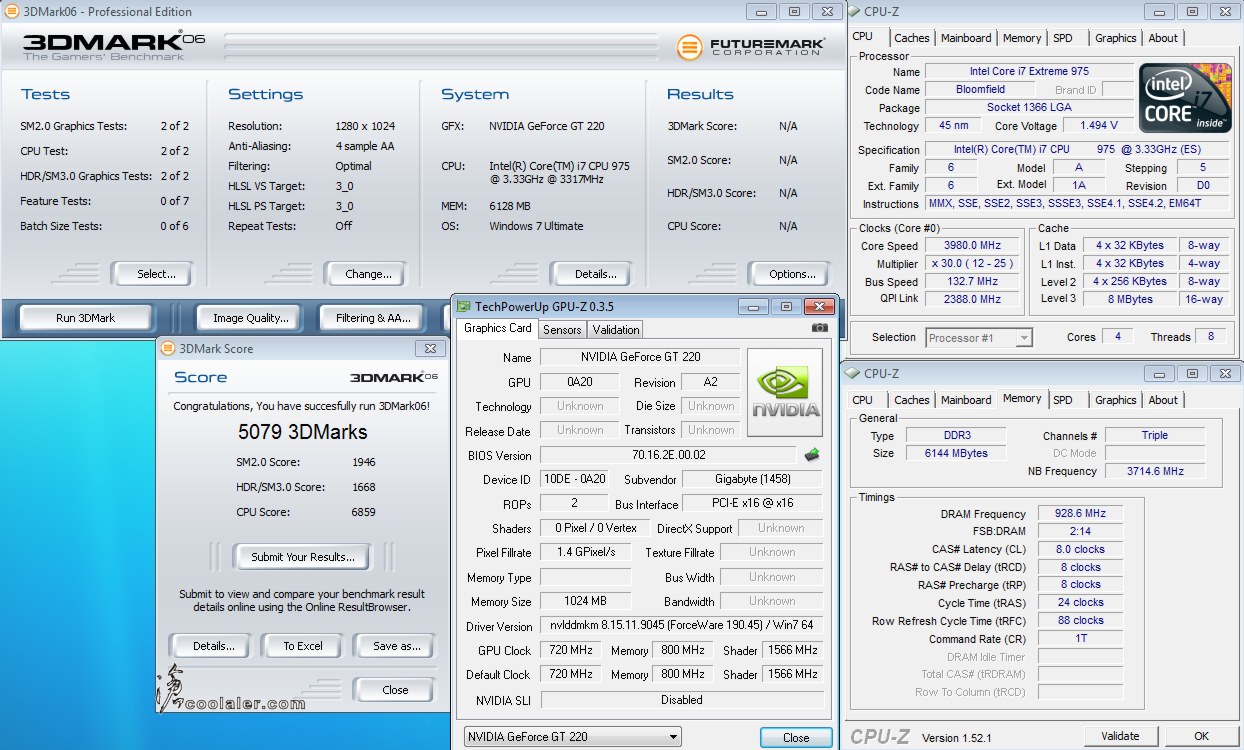This screenshot has height=750, width=1244.
Task: Click the Image Quality... button
Action: [x=250, y=318]
